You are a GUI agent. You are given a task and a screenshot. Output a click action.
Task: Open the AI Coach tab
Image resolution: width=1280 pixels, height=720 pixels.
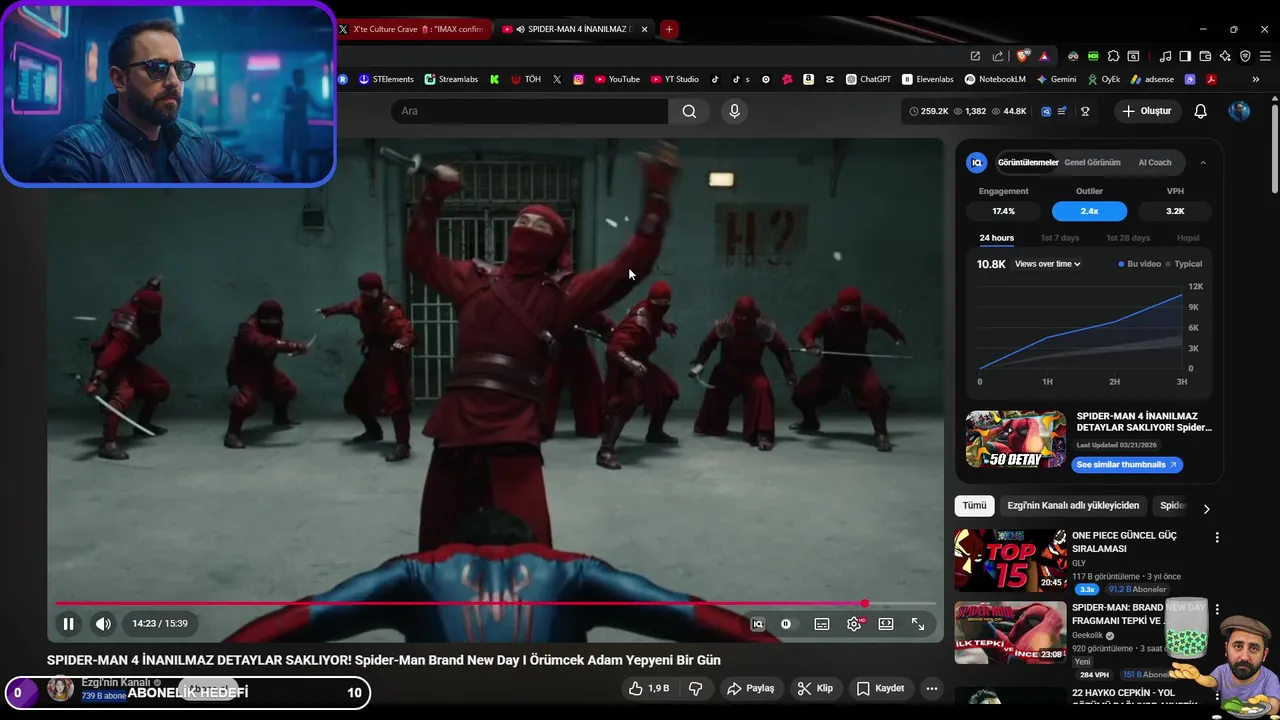[x=1154, y=162]
